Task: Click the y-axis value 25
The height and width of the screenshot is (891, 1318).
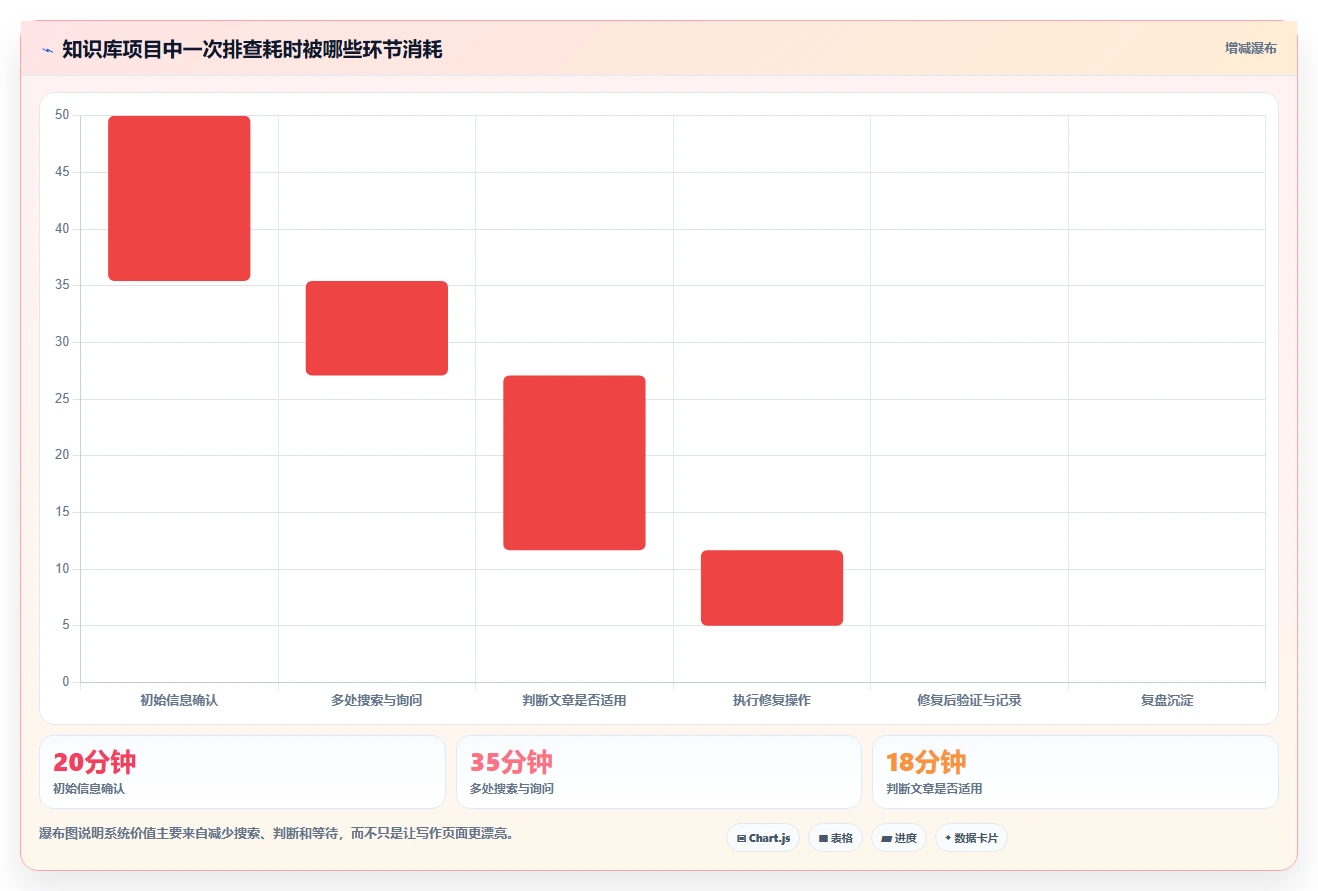Action: (x=62, y=398)
